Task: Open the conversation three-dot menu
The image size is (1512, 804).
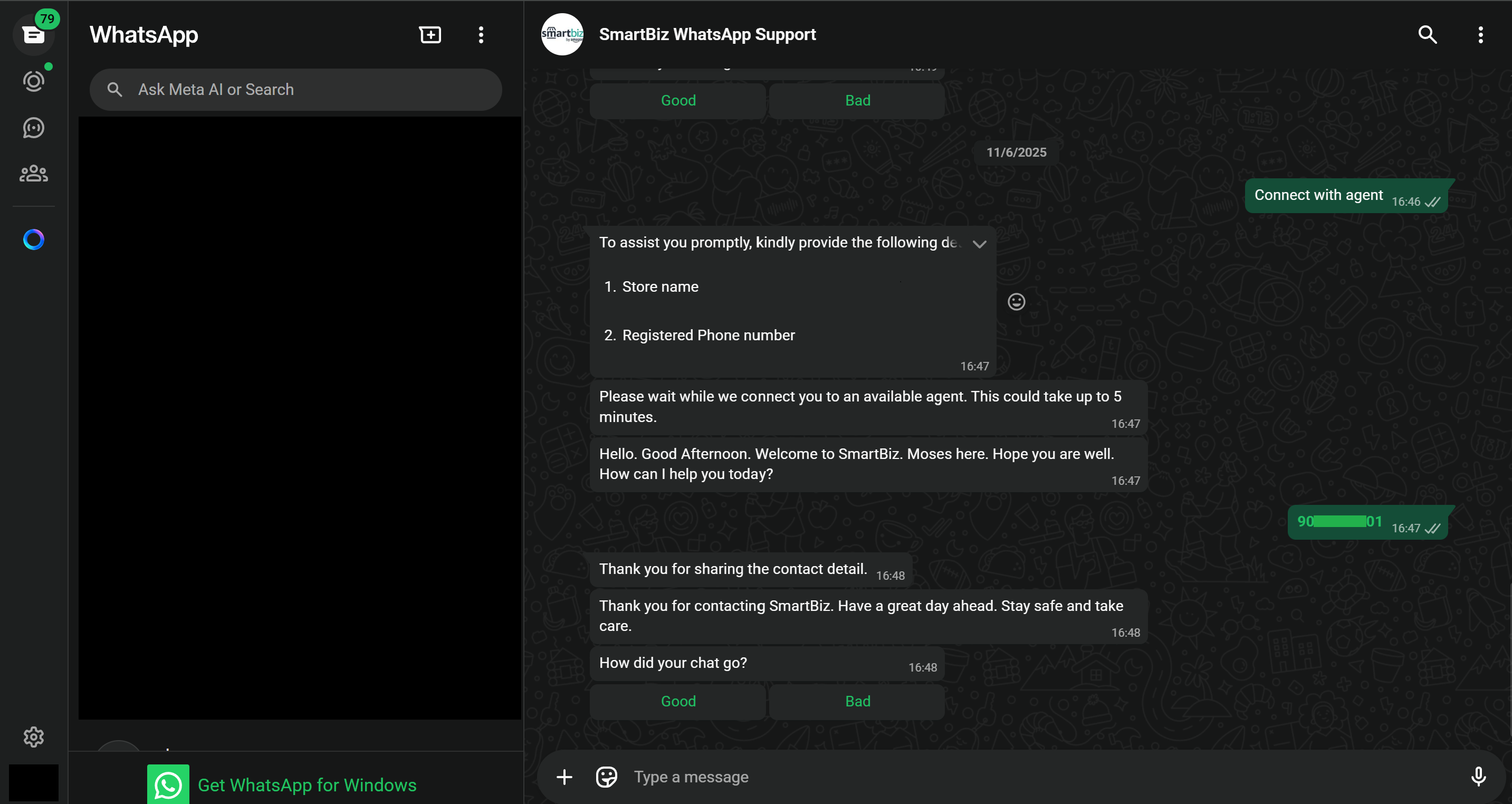Action: [x=1480, y=35]
